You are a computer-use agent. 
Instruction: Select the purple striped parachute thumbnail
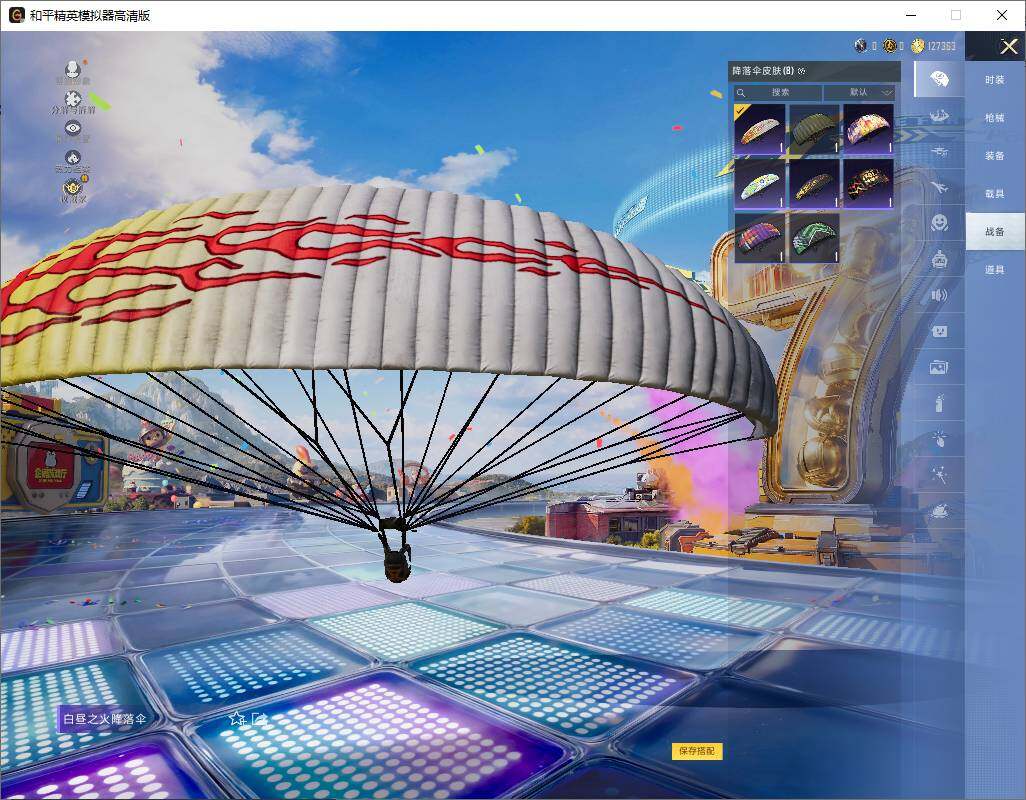[x=759, y=237]
